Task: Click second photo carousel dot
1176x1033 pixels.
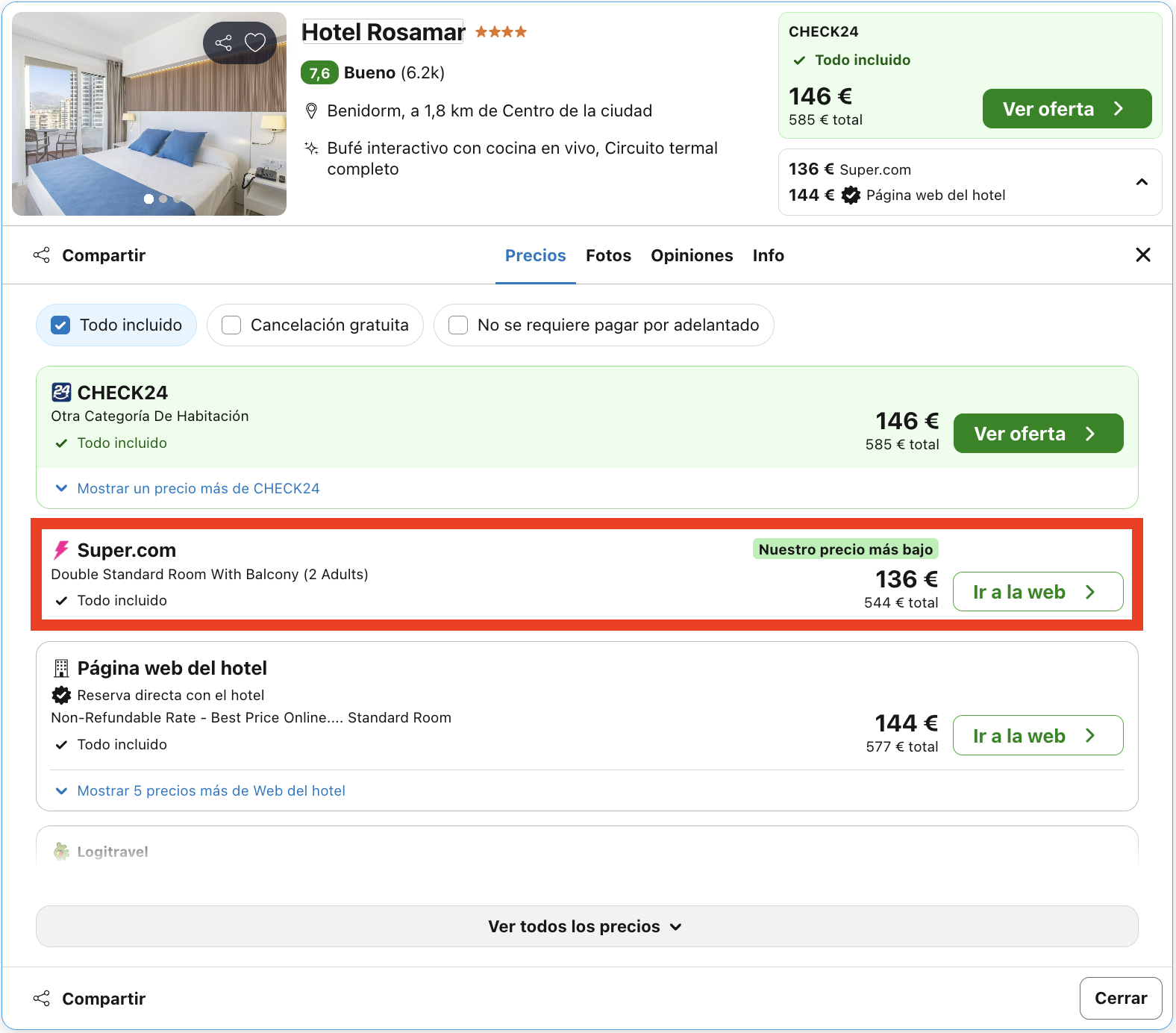Action: [x=163, y=199]
